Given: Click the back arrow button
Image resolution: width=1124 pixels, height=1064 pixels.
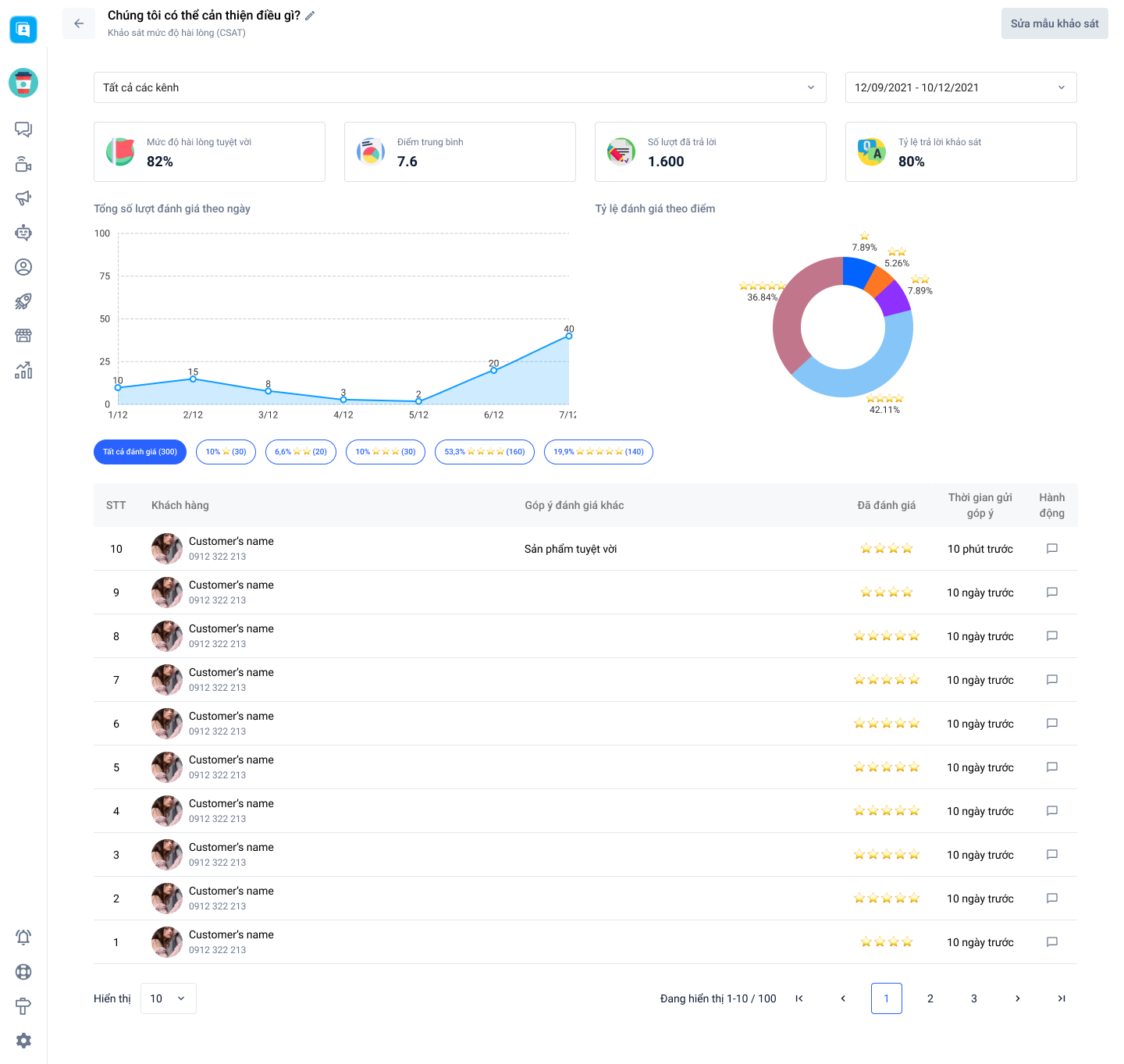Looking at the screenshot, I should [79, 23].
